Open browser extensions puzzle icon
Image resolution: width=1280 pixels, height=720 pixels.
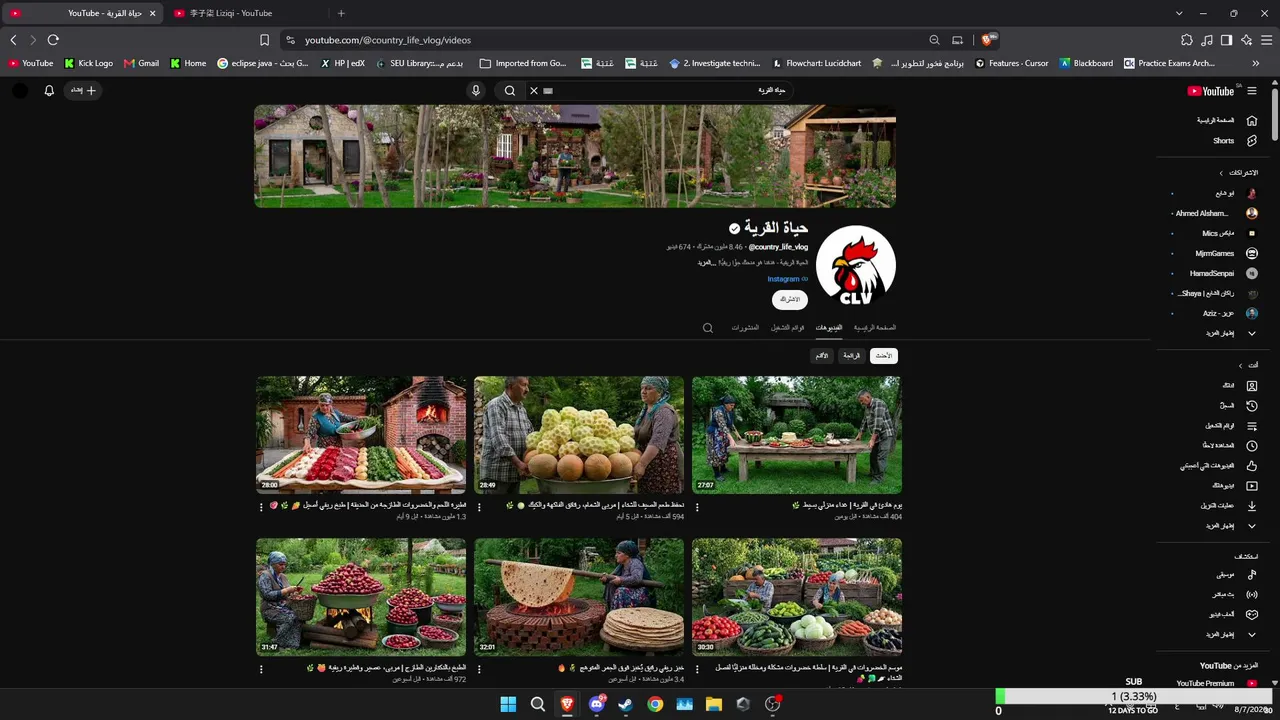(1187, 40)
